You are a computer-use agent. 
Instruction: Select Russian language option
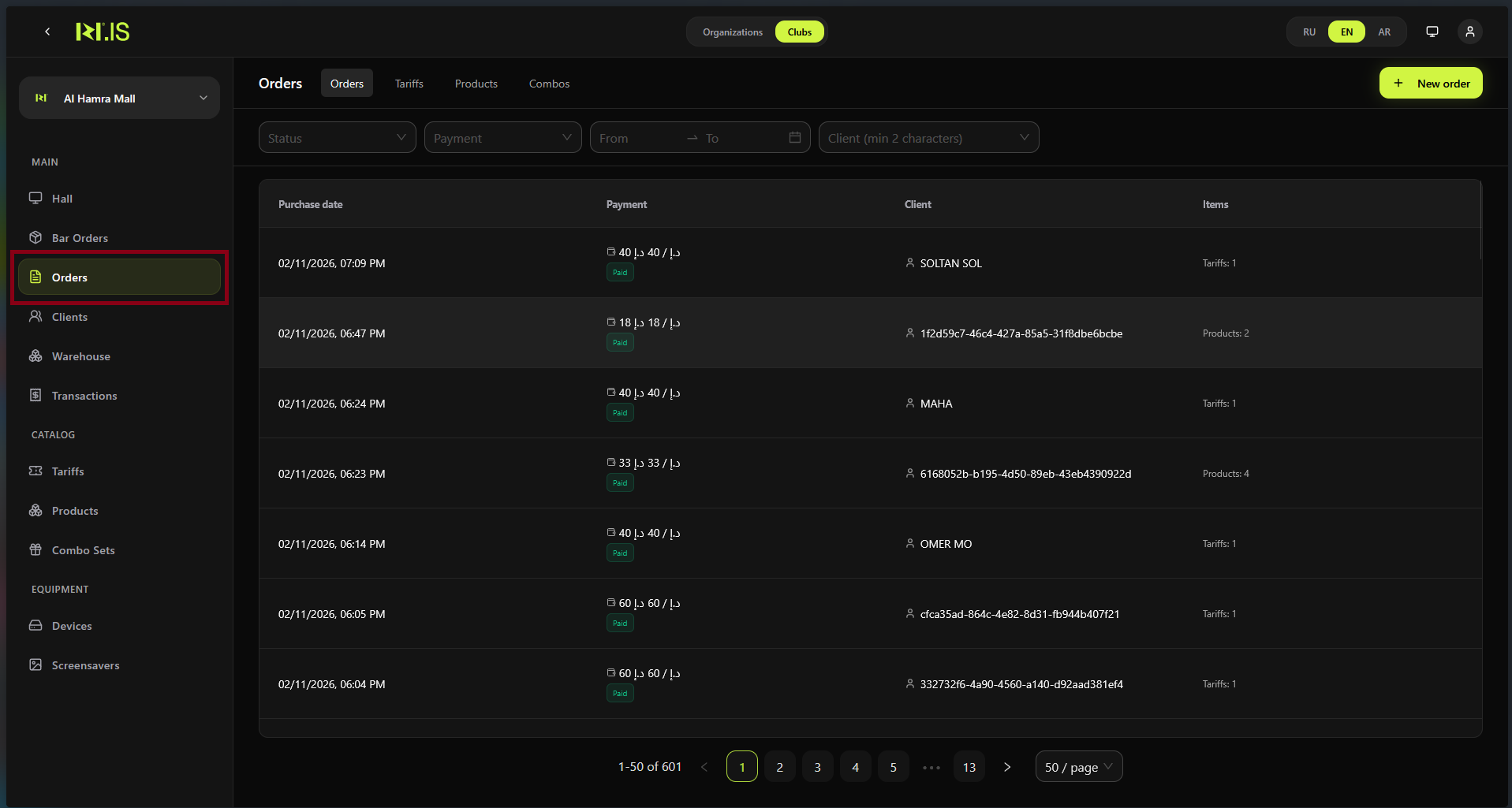tap(1309, 32)
